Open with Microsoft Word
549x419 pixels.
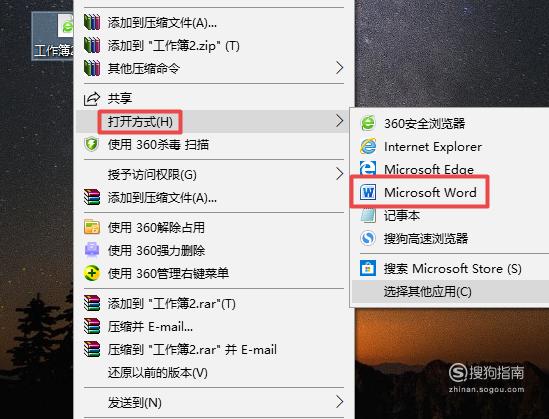tap(450, 192)
